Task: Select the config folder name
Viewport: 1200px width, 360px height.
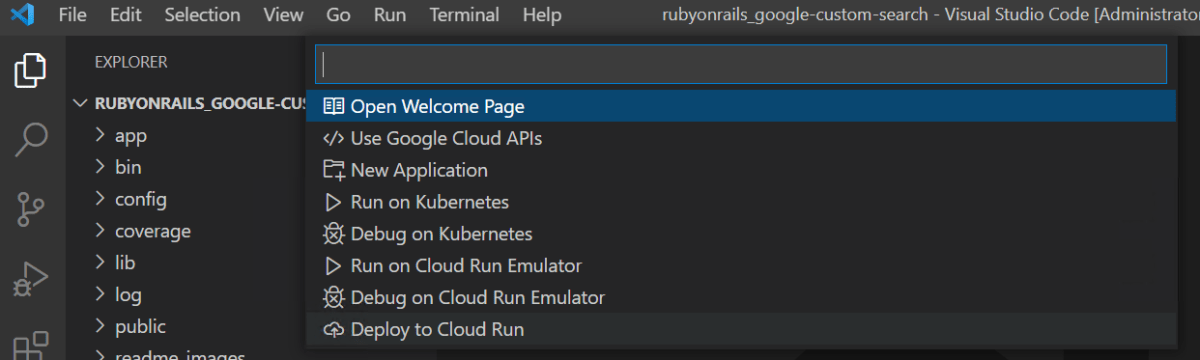Action: (141, 200)
